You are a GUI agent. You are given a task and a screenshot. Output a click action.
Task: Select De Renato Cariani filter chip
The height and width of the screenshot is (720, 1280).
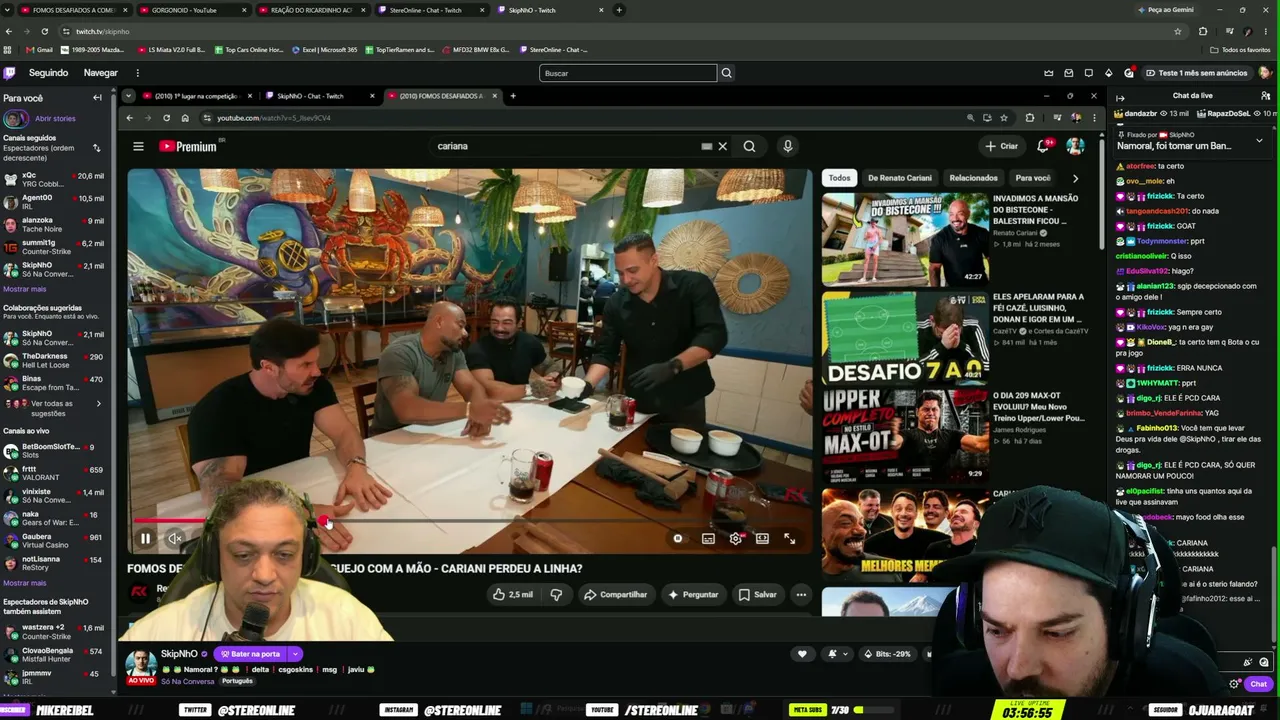coord(900,178)
